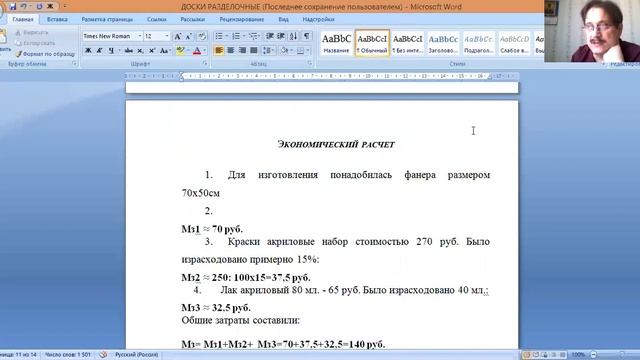Apply the Слабое выделение style
Screen dimensions: 640x360
514,43
